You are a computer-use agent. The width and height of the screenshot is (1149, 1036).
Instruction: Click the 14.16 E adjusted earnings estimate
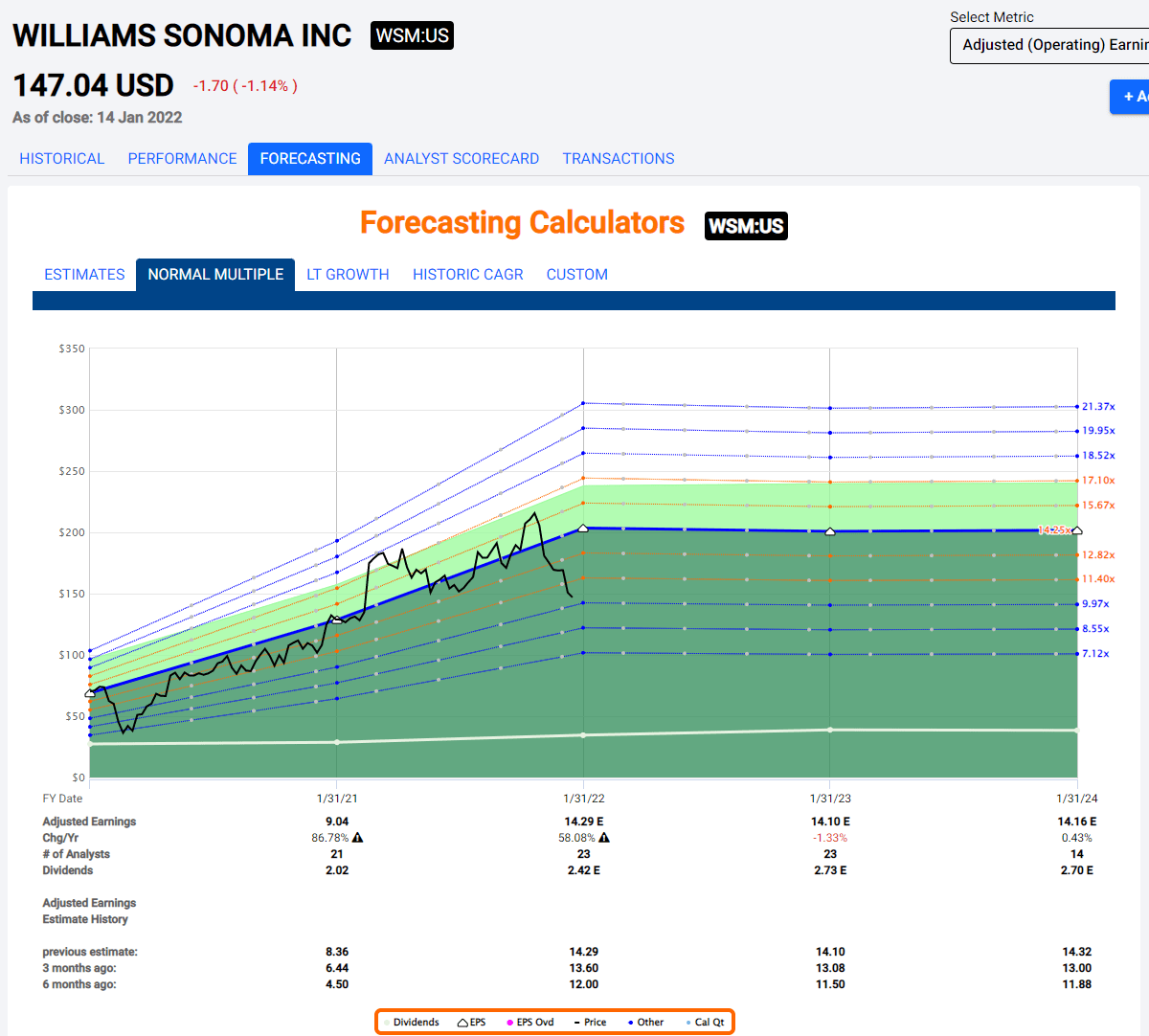tap(1077, 822)
